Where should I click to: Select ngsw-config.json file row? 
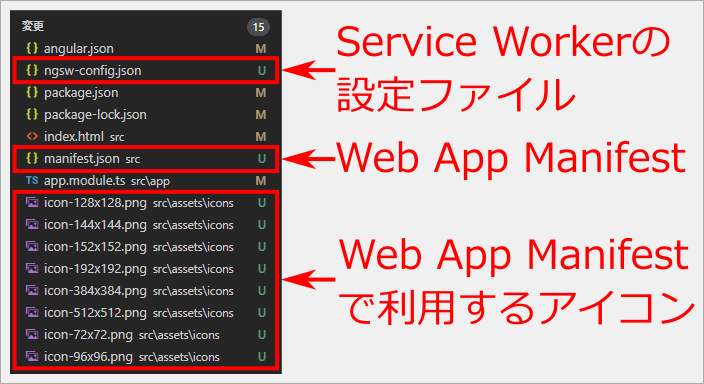[x=146, y=71]
